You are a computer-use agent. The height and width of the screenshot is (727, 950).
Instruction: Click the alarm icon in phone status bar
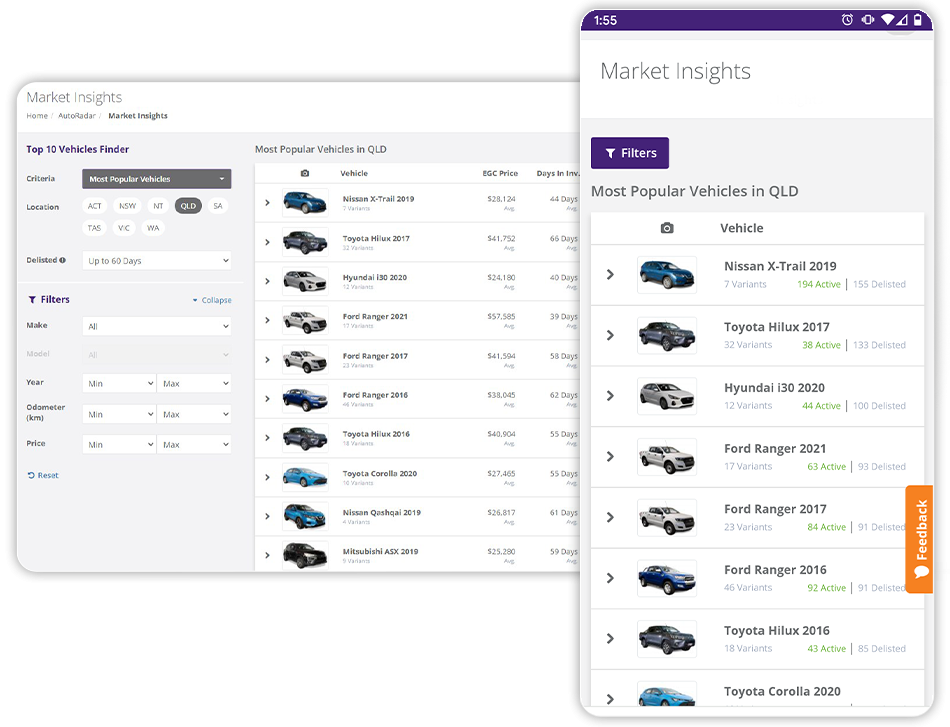tap(847, 20)
